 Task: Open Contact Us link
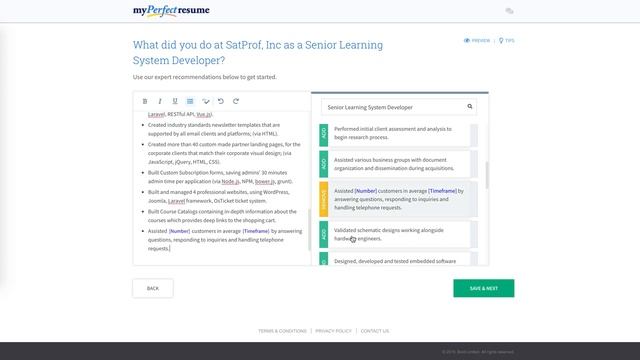[375, 331]
